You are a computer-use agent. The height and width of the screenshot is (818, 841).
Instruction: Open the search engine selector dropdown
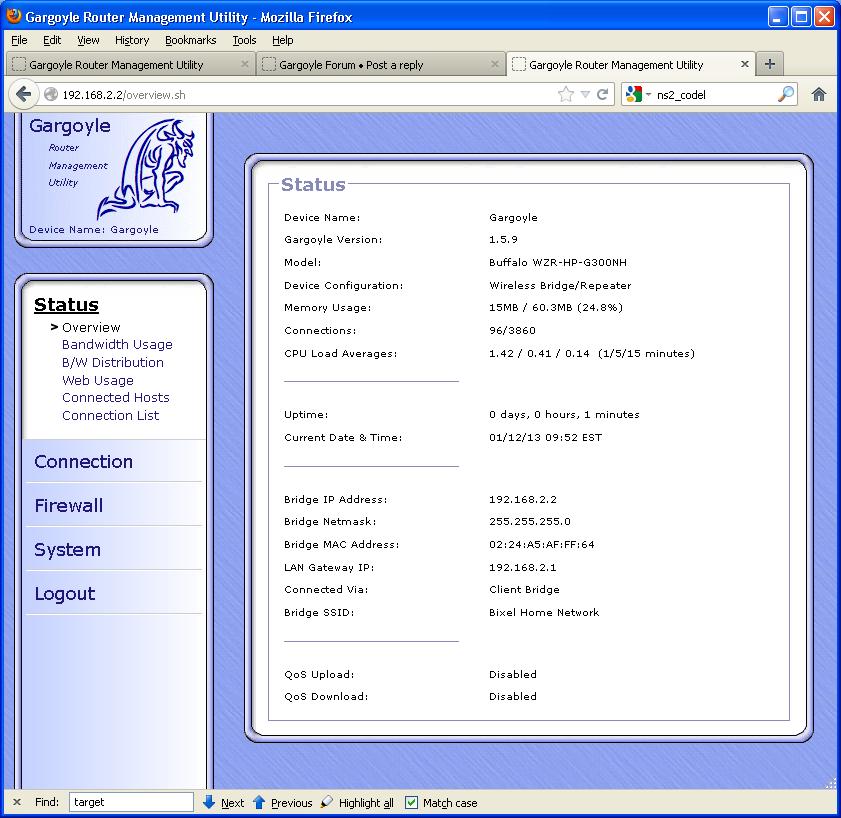(x=638, y=95)
